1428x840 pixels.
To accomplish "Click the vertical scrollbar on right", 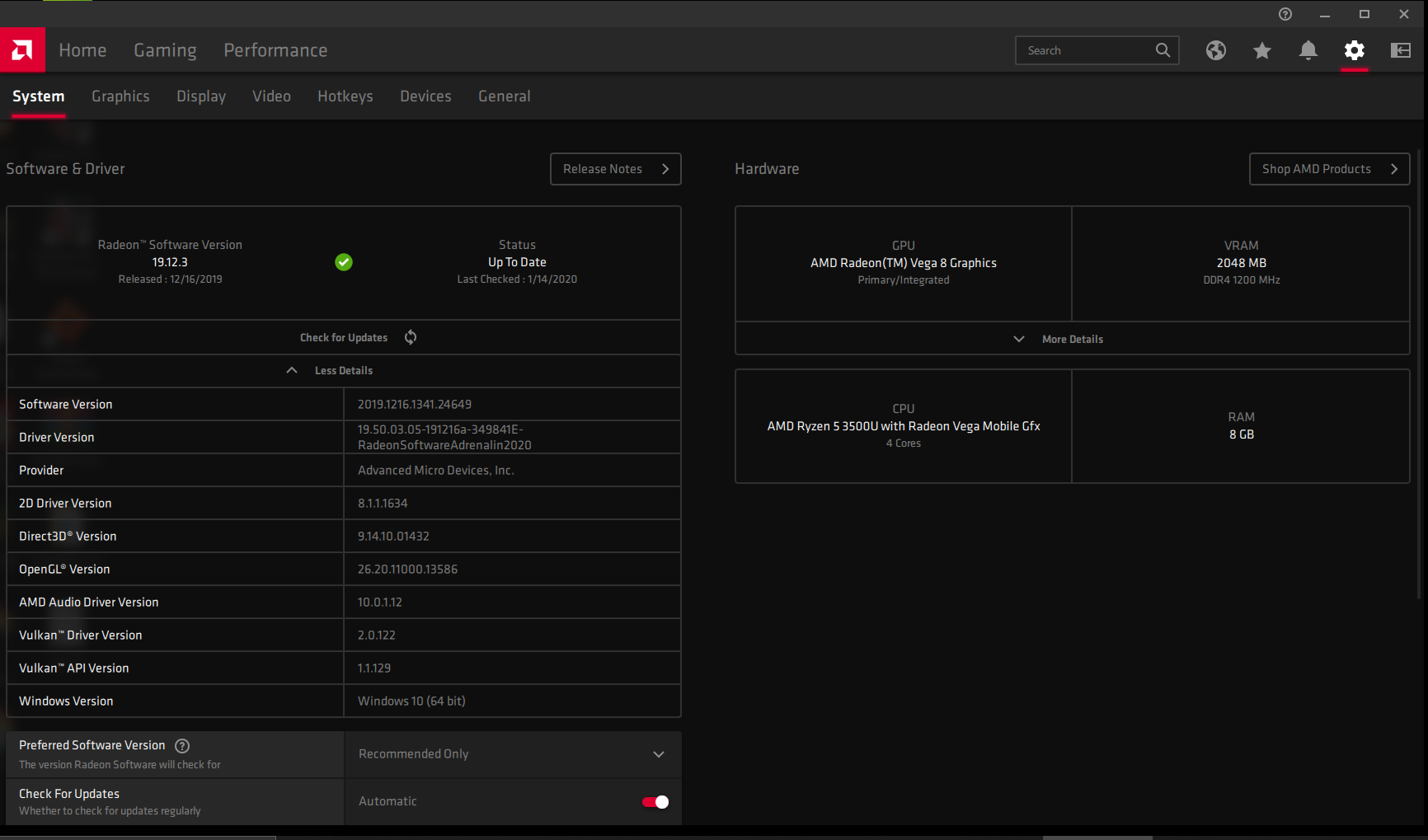I will (x=1420, y=375).
